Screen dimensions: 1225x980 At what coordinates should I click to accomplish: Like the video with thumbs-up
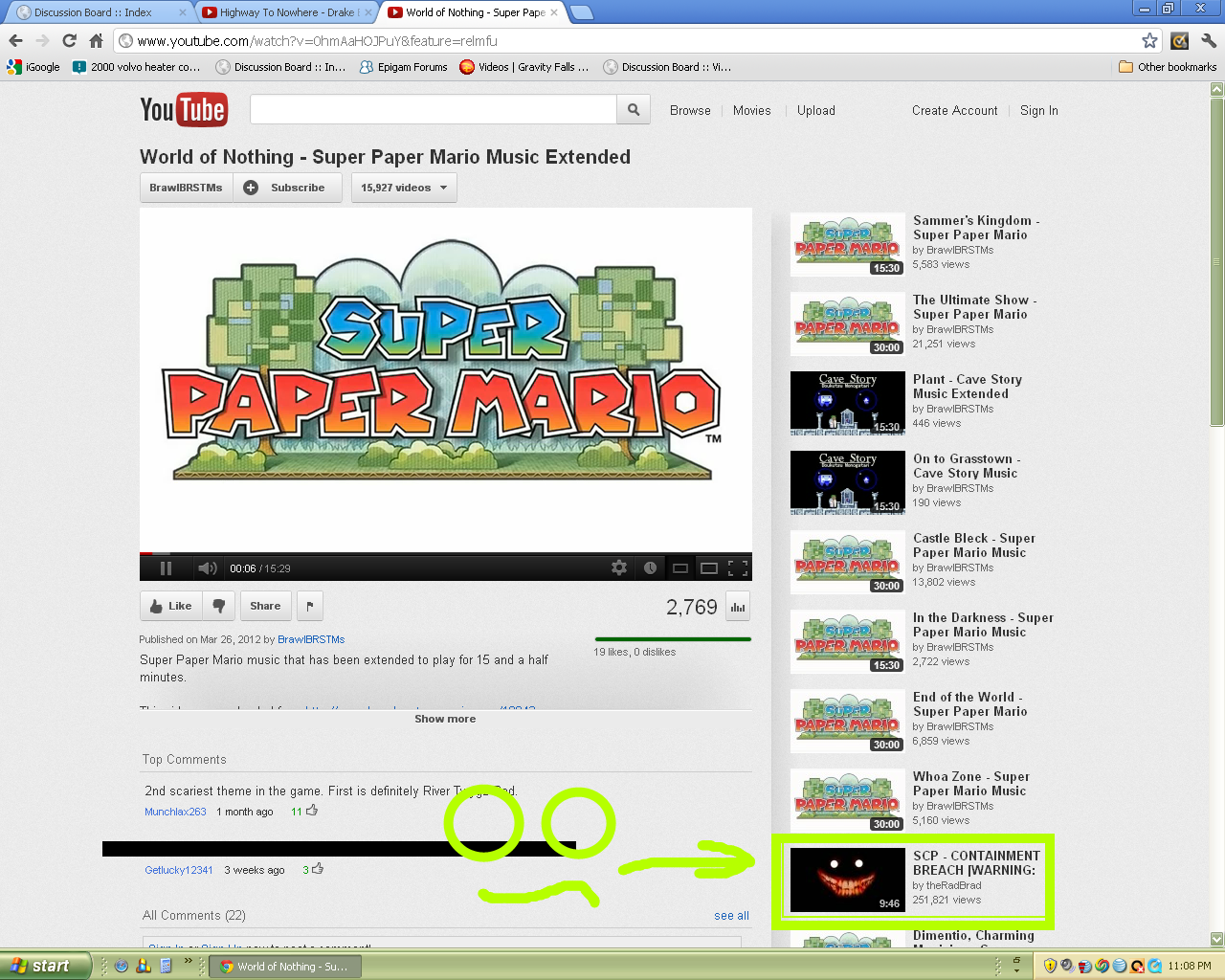170,606
